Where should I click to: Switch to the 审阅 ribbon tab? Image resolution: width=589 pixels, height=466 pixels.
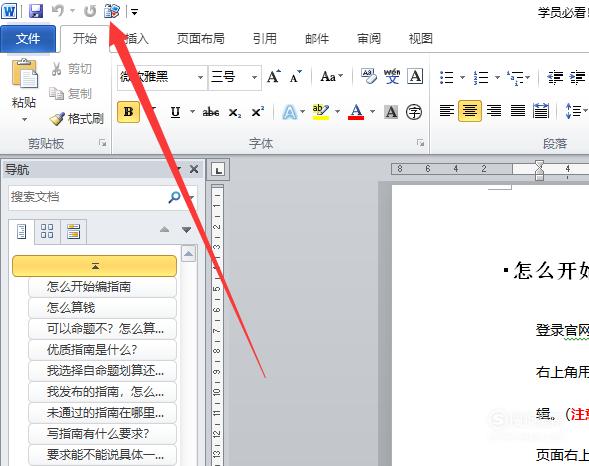click(x=369, y=39)
